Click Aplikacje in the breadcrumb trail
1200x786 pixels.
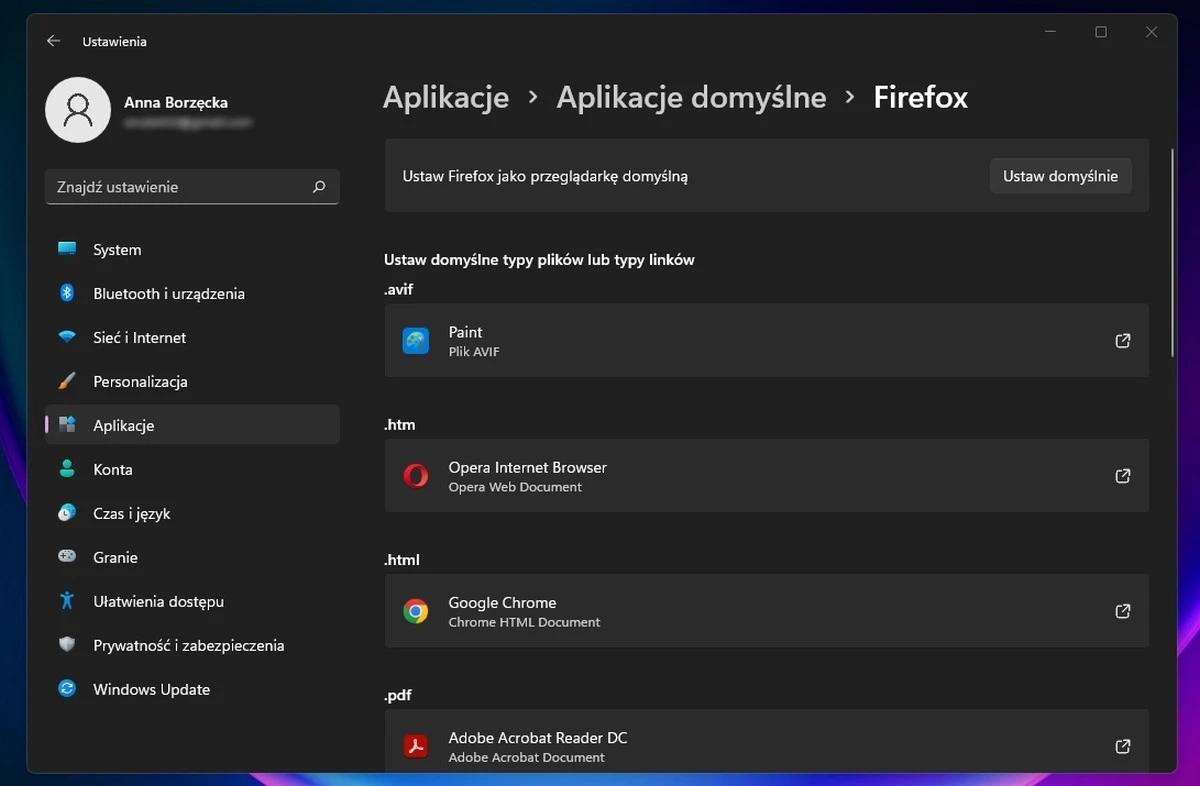[446, 97]
